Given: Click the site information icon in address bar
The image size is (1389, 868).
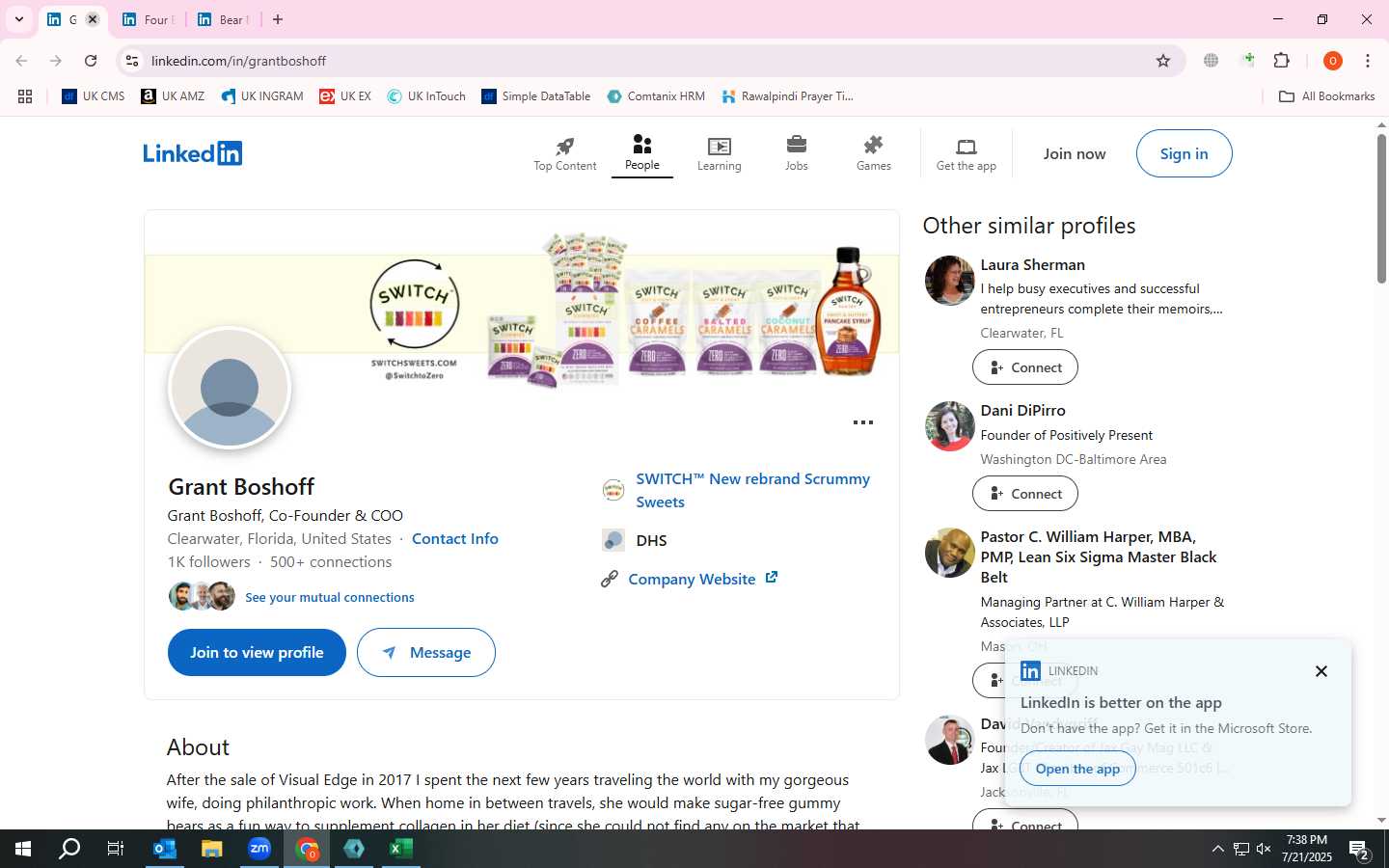Looking at the screenshot, I should (132, 61).
